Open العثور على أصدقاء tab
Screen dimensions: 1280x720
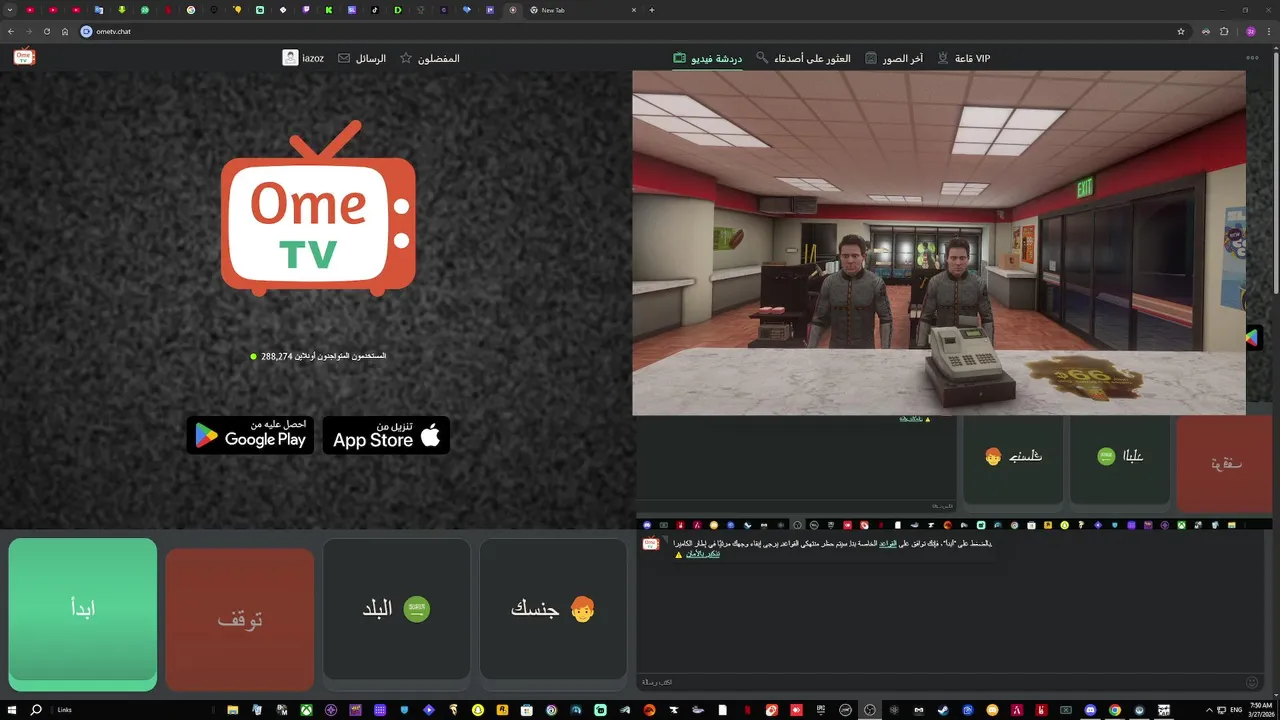click(x=803, y=58)
